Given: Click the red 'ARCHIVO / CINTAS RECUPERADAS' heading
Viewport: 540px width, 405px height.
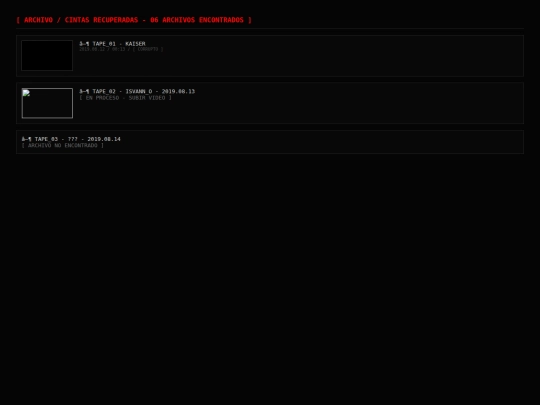Looking at the screenshot, I should (134, 20).
